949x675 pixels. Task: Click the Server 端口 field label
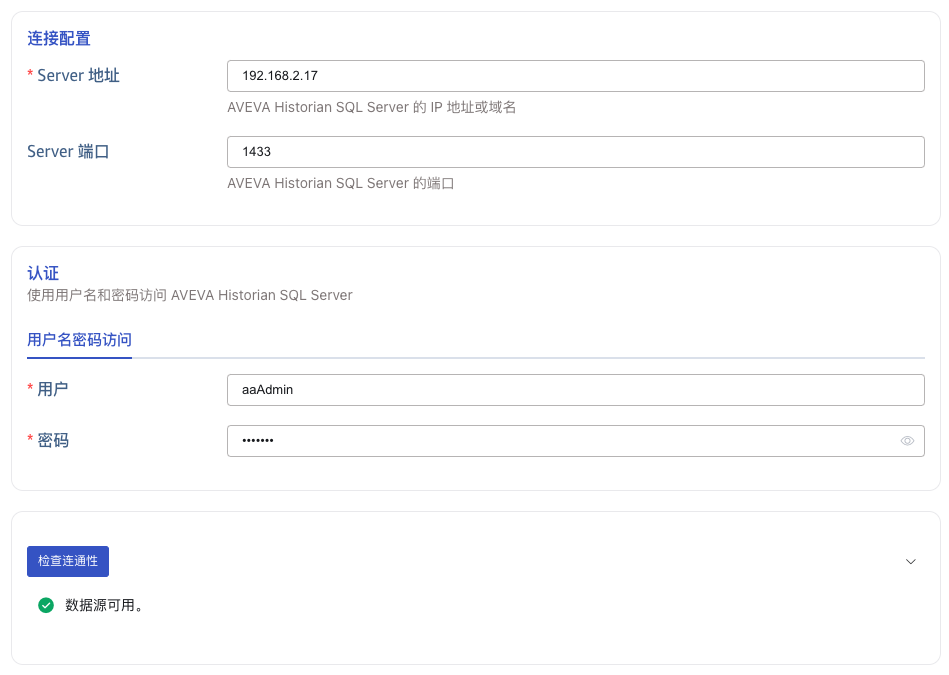coord(68,152)
